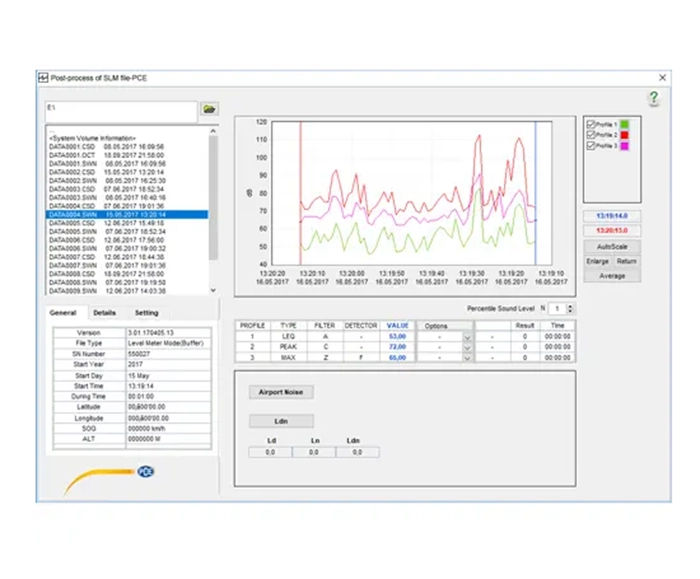
Task: Disable the Profile 3 checkbox
Action: click(x=591, y=146)
